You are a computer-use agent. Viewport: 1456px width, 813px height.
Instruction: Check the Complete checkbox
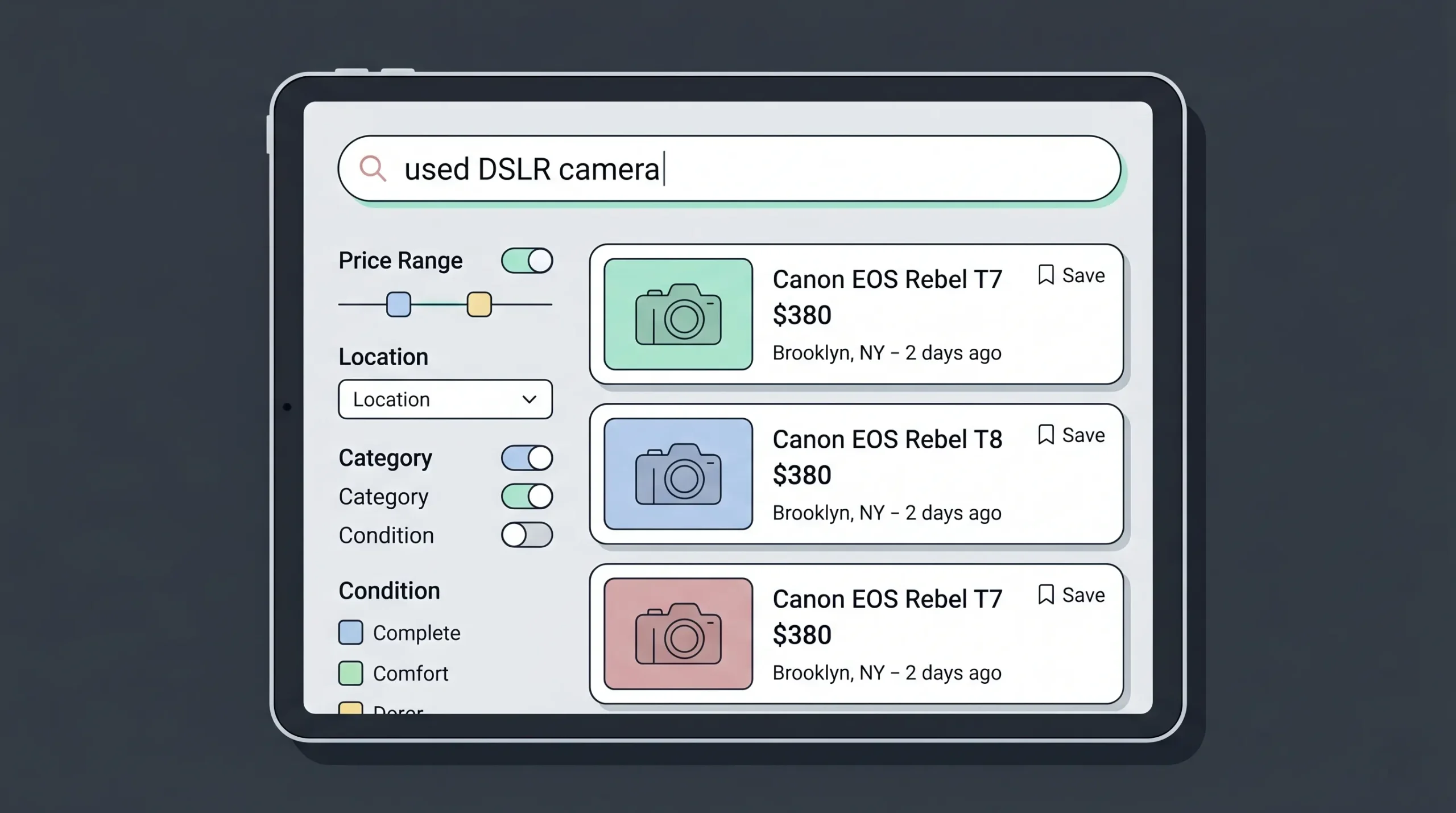pos(351,632)
